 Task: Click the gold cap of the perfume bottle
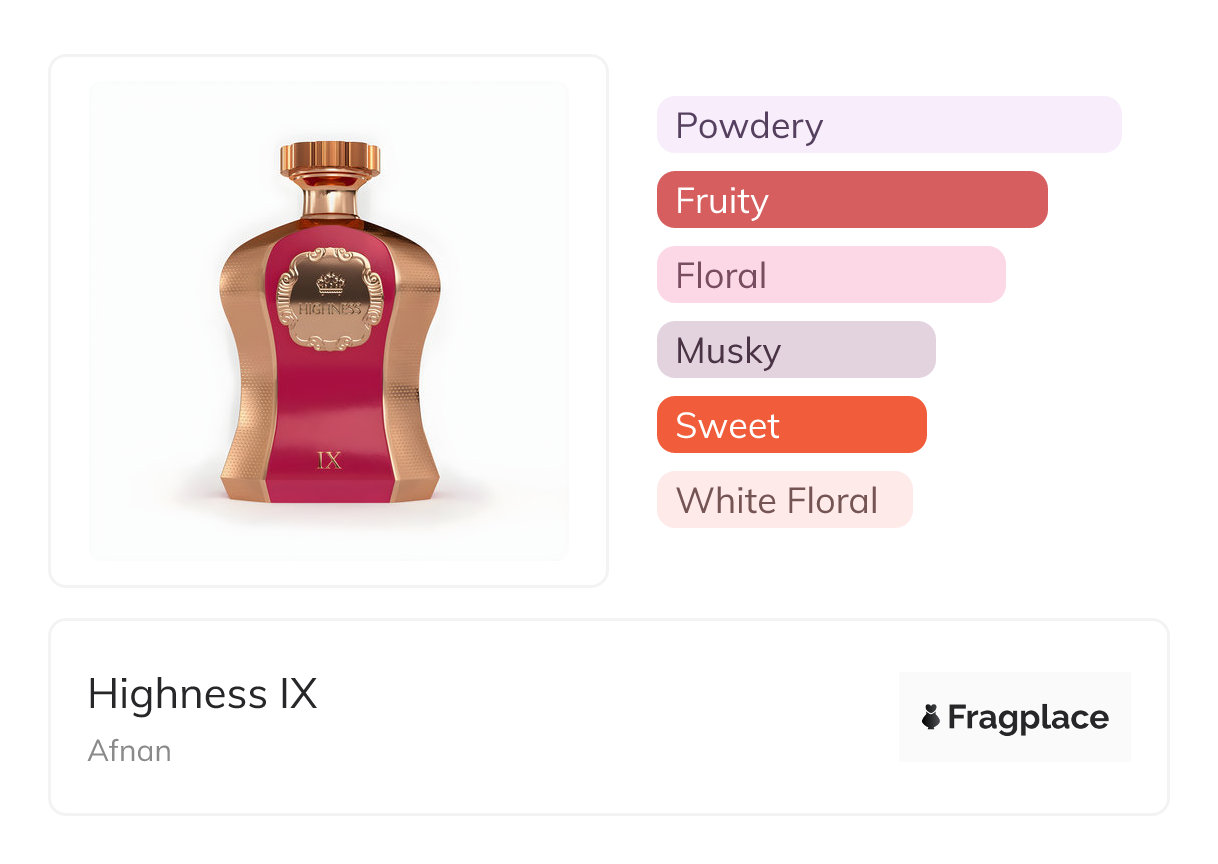329,158
